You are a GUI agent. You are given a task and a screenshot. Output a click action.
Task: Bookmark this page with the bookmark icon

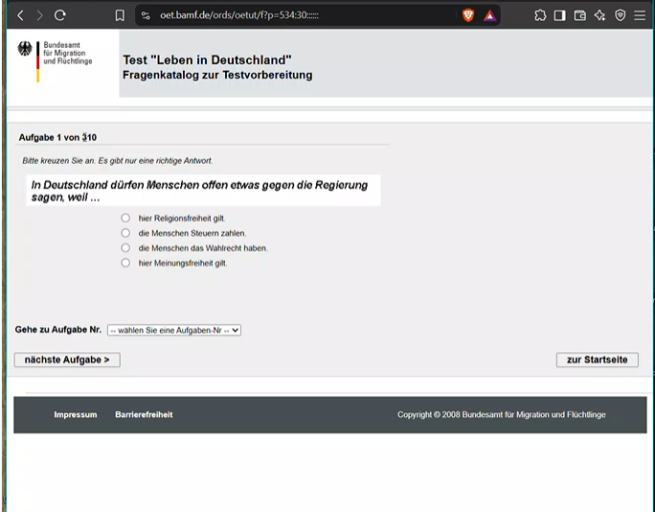pos(120,15)
